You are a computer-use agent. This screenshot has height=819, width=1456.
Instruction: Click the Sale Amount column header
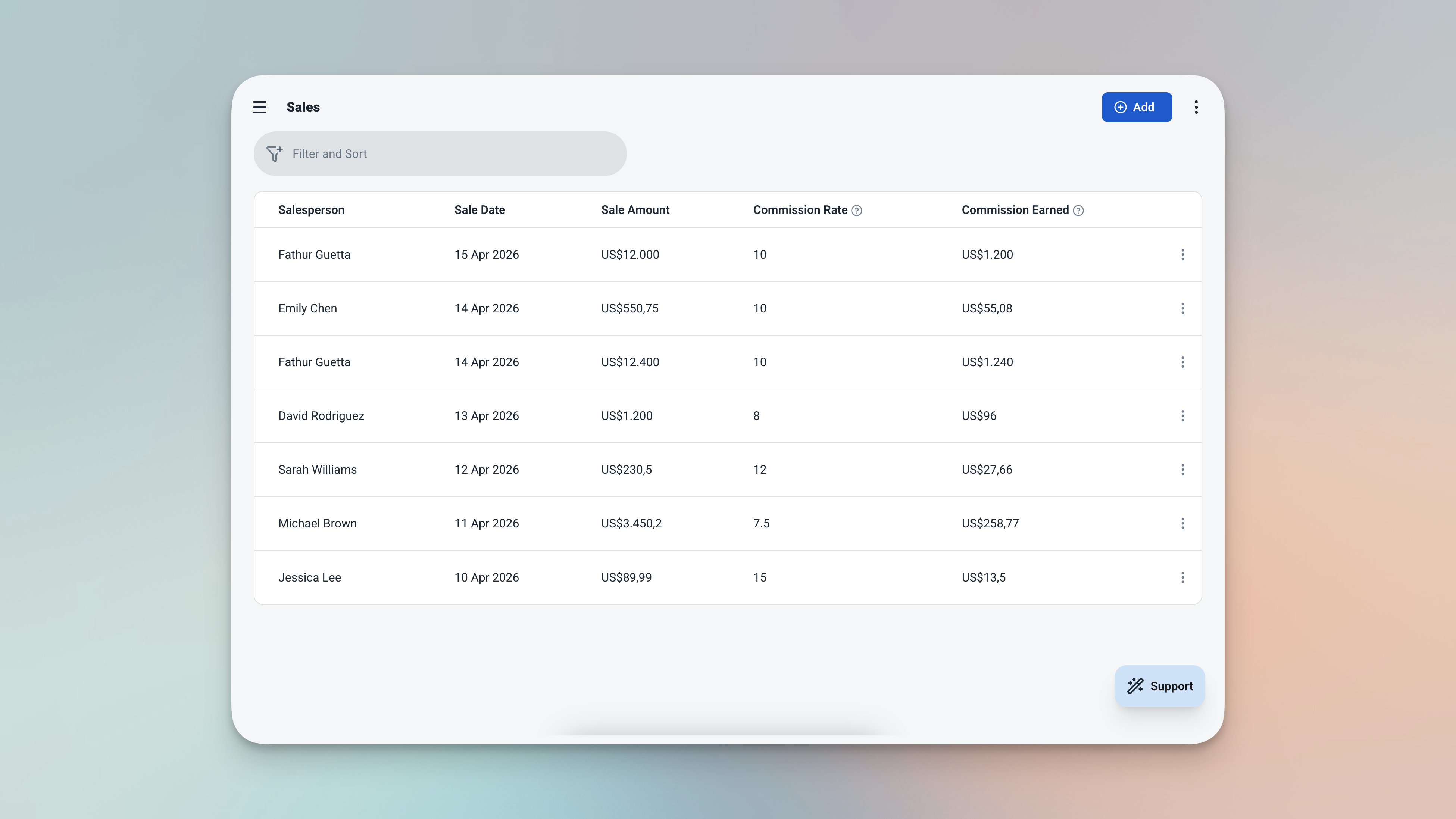(x=635, y=210)
